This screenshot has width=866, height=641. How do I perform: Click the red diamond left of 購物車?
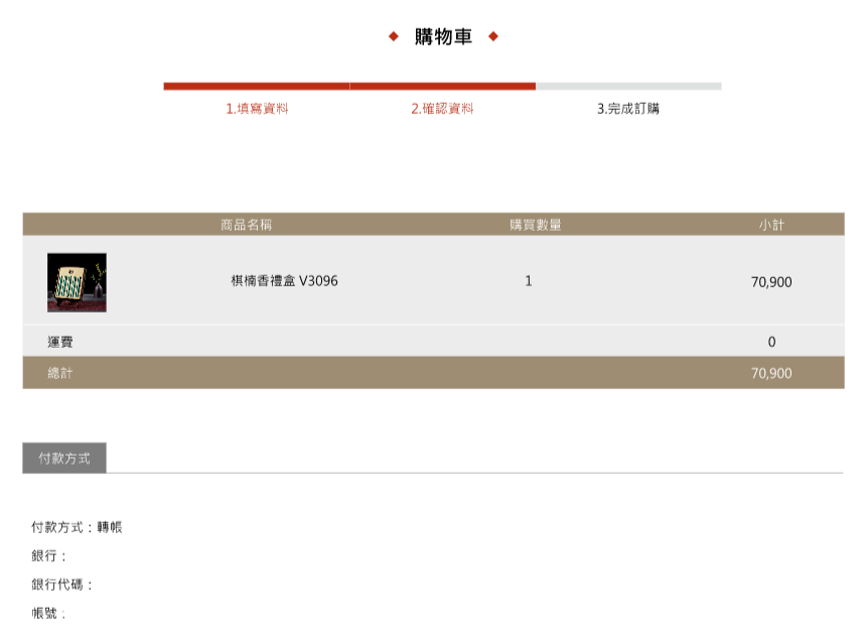point(394,37)
